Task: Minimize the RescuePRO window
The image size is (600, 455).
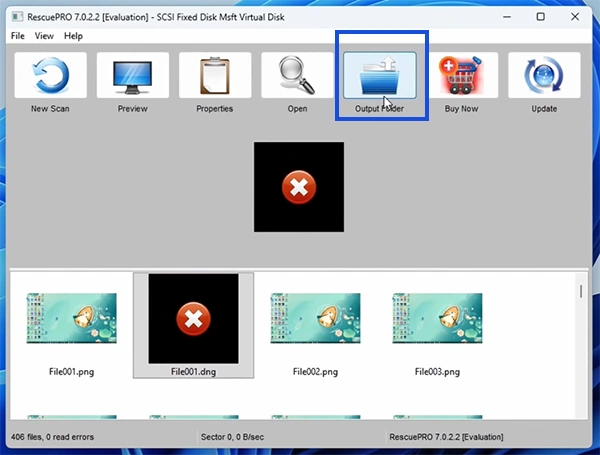Action: (507, 17)
